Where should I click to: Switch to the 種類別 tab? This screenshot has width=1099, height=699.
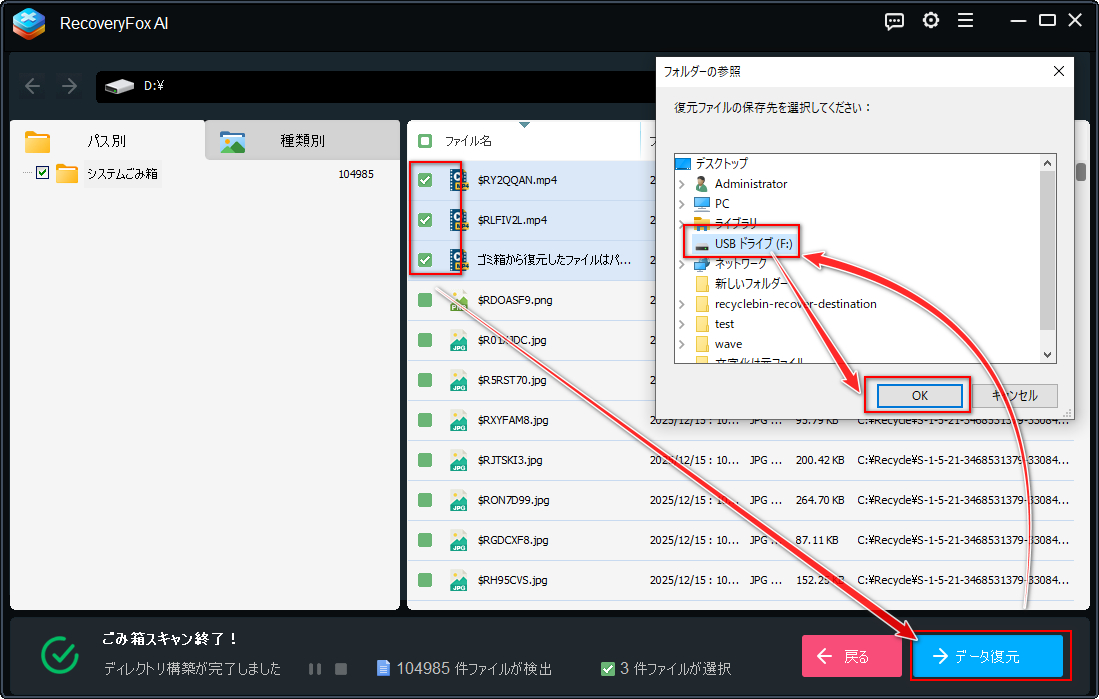coord(301,141)
